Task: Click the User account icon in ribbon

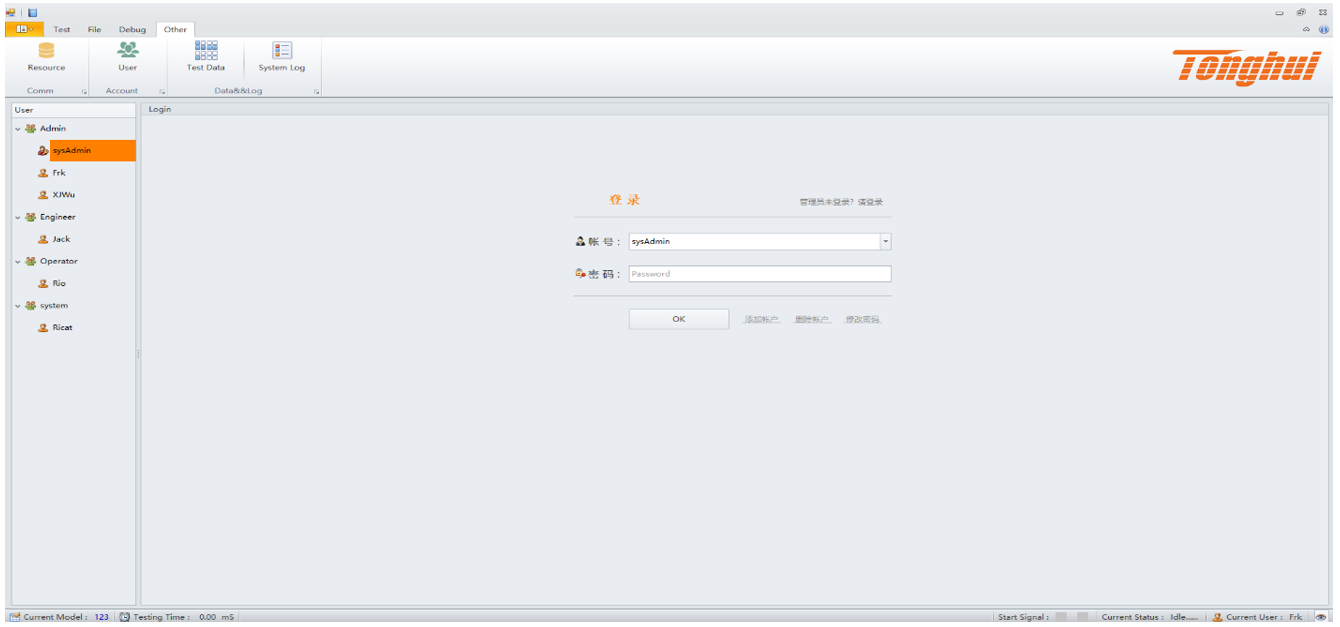Action: [x=127, y=51]
